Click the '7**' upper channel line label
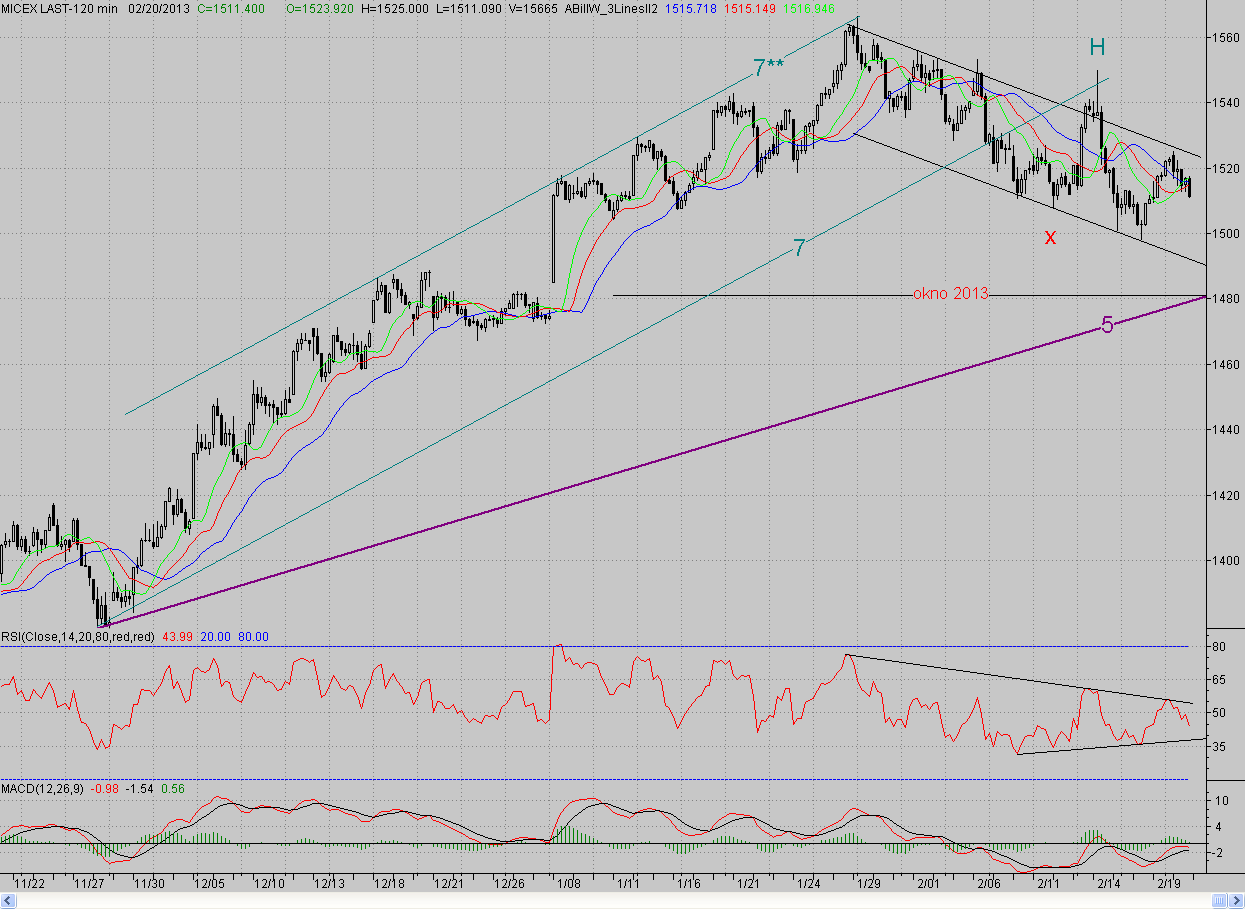This screenshot has height=909, width=1245. [x=768, y=68]
